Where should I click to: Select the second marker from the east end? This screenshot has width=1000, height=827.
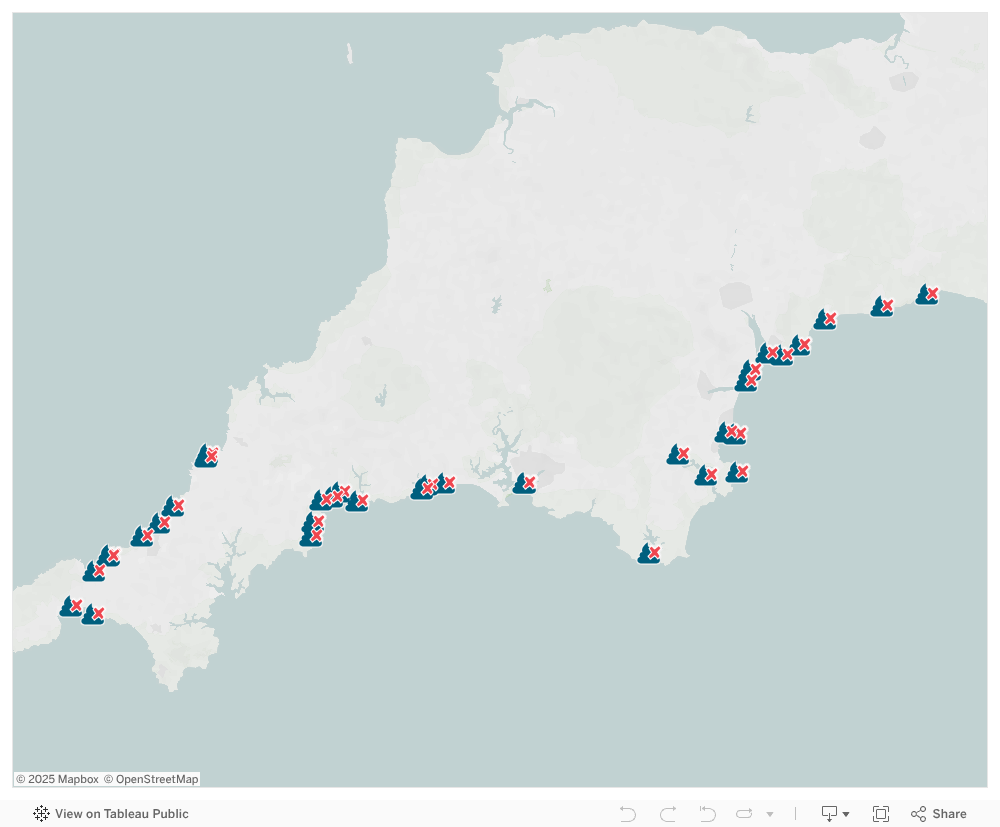[882, 307]
